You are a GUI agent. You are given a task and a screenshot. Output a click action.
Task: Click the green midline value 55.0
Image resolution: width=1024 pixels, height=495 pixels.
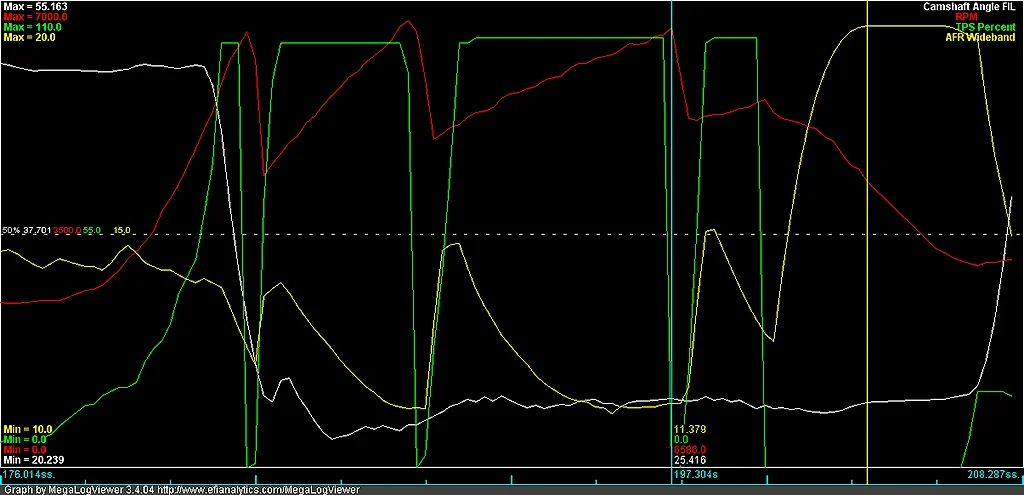point(92,231)
